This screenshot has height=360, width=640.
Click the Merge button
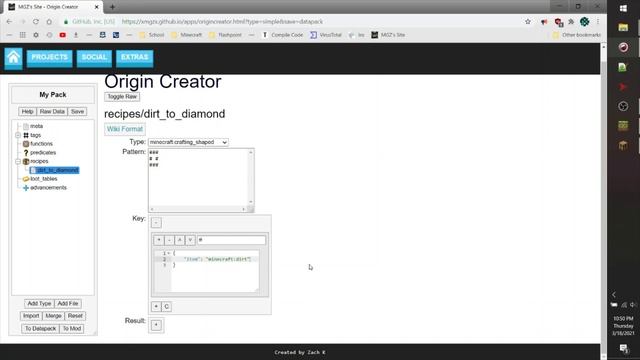(x=53, y=316)
